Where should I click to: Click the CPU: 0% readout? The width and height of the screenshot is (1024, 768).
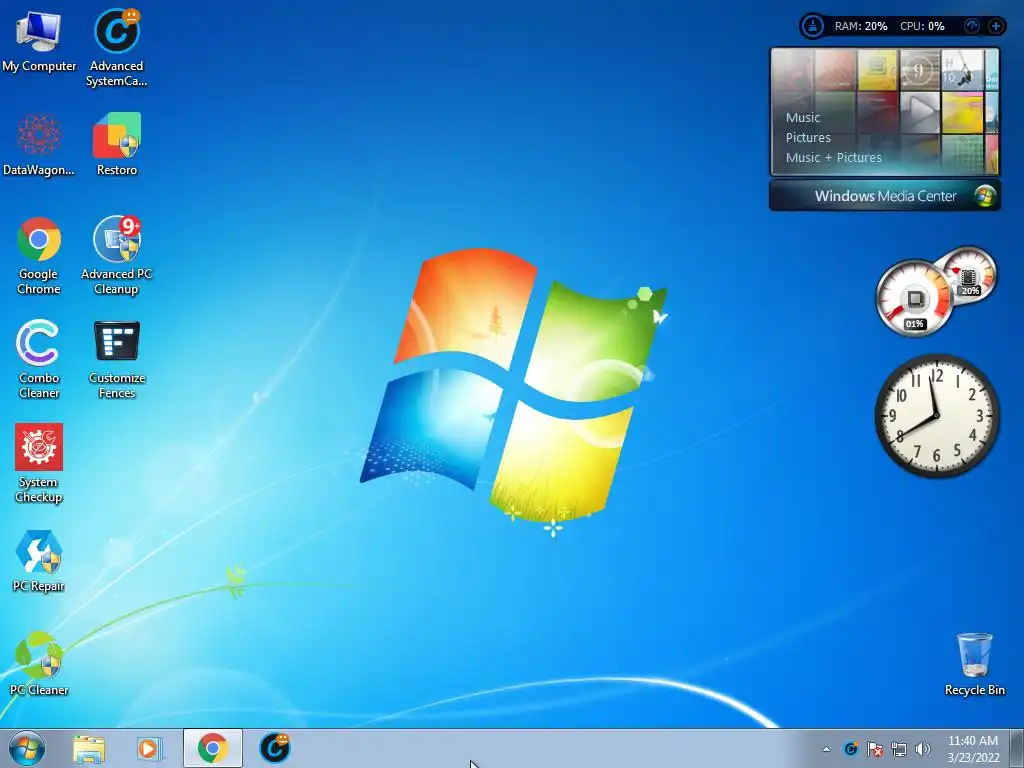point(922,26)
